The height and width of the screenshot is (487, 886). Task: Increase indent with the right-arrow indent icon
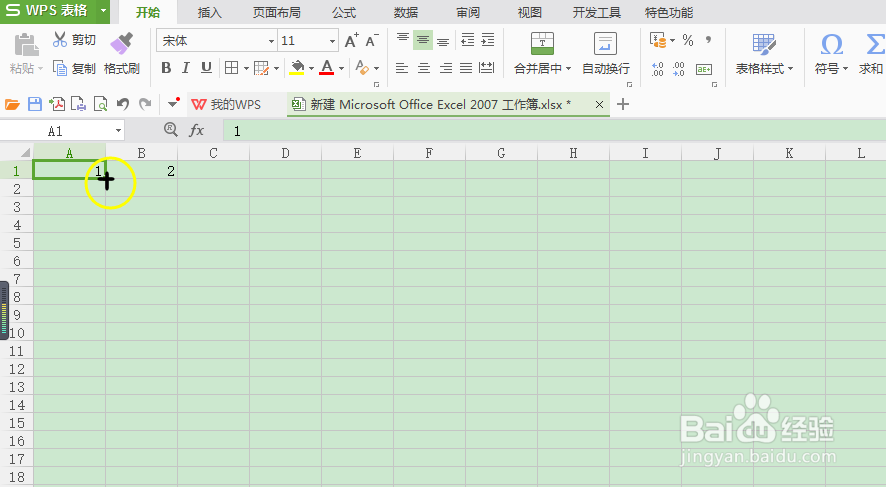[488, 40]
